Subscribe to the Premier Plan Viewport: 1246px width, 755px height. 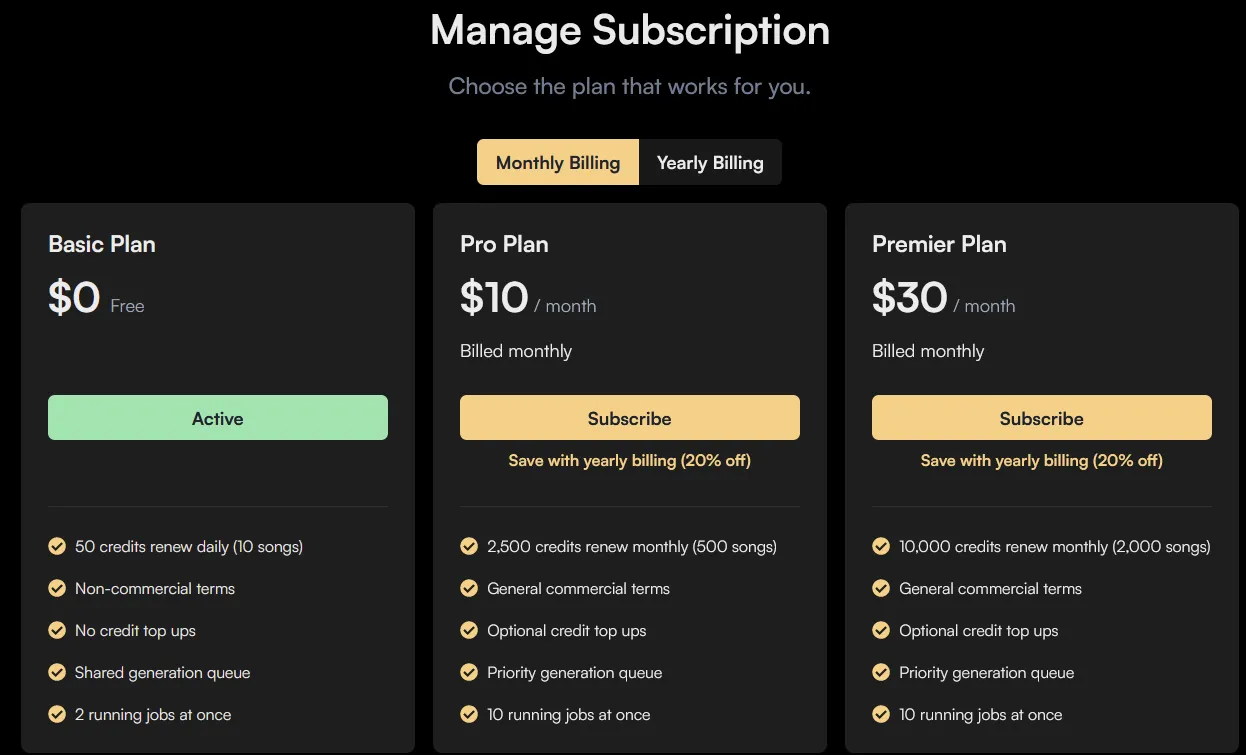pos(1042,418)
